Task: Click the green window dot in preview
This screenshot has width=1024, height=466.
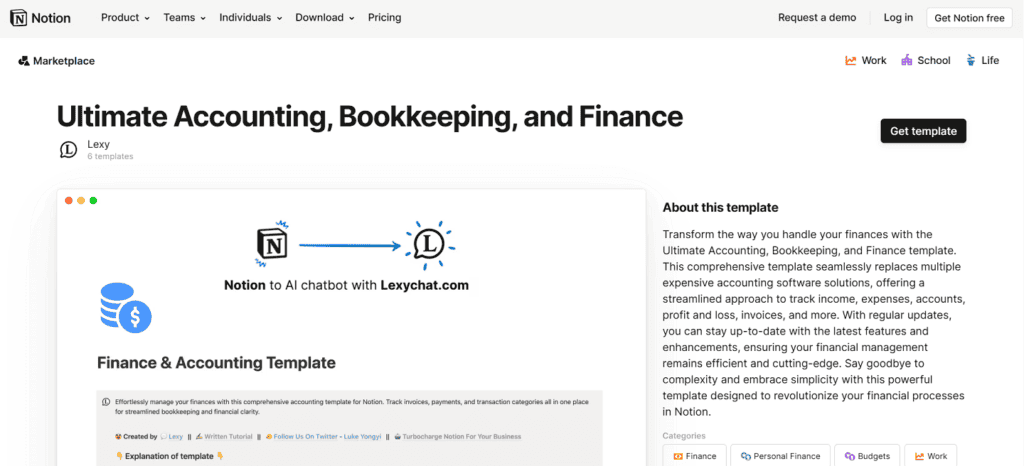Action: (93, 200)
